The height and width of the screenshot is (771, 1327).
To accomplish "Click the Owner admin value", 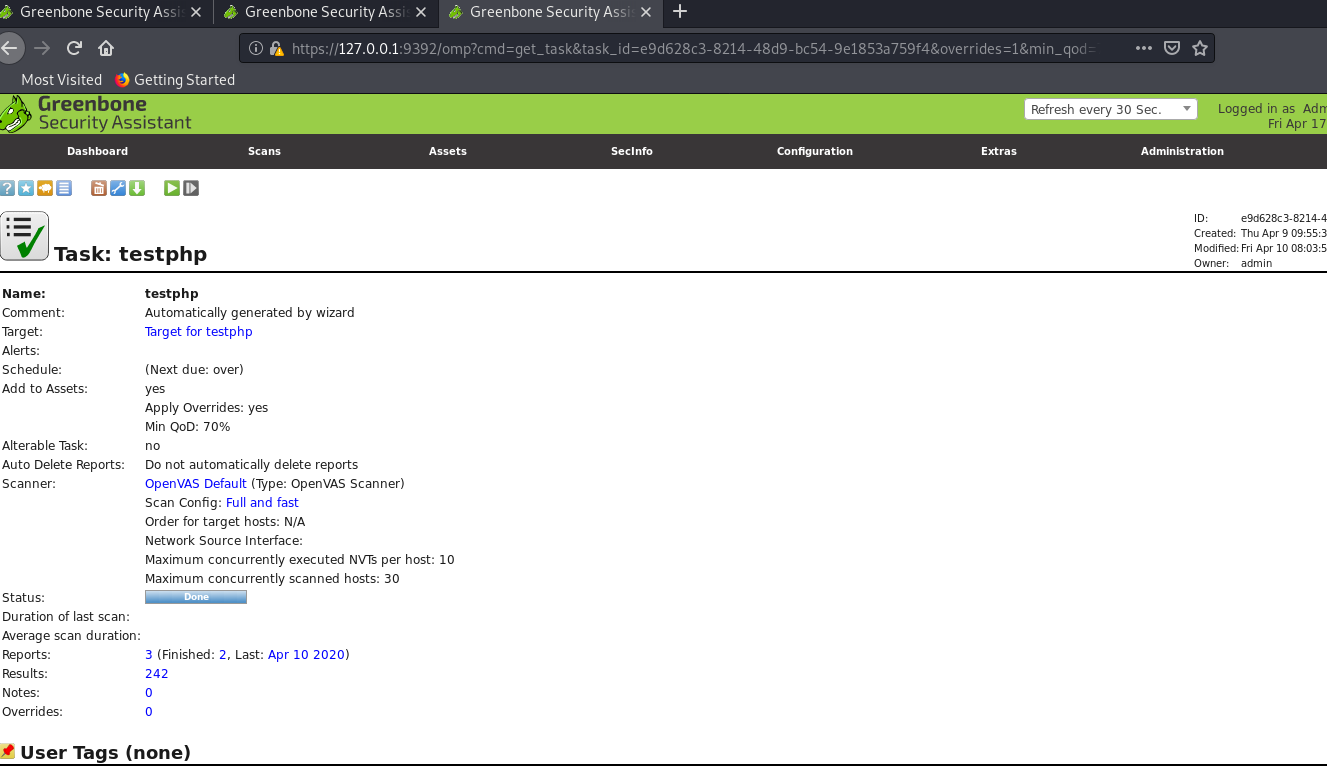I will pos(1256,263).
